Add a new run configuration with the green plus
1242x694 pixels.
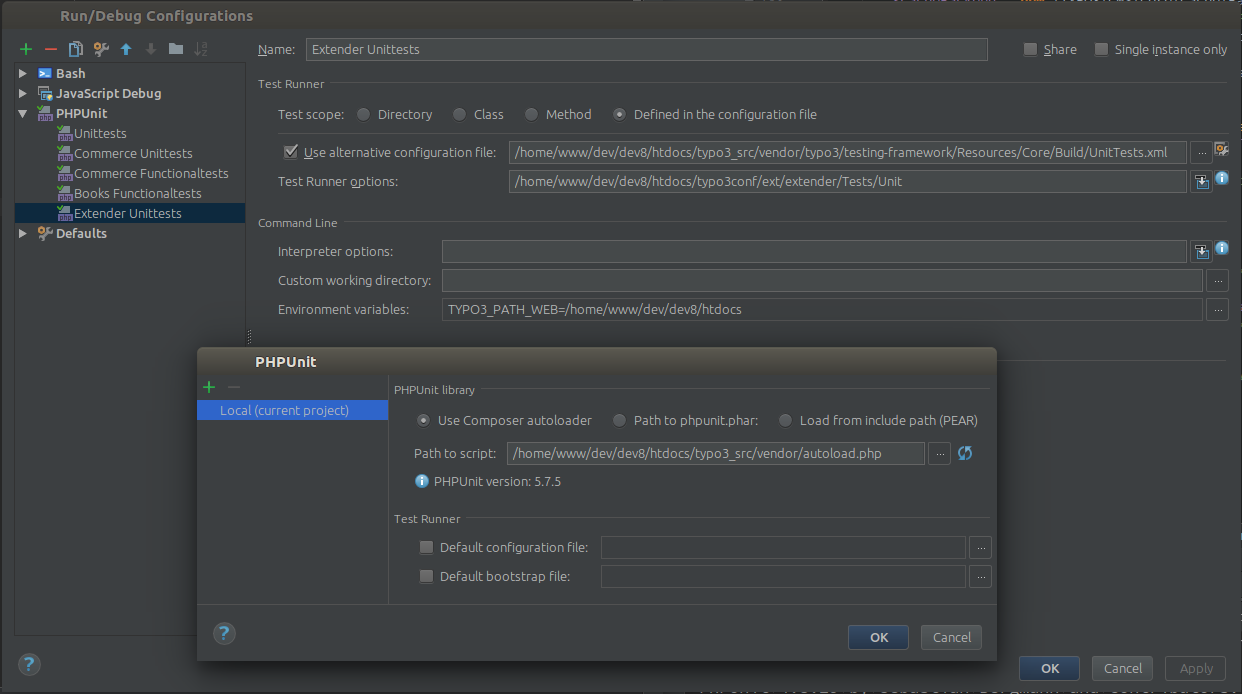point(26,49)
